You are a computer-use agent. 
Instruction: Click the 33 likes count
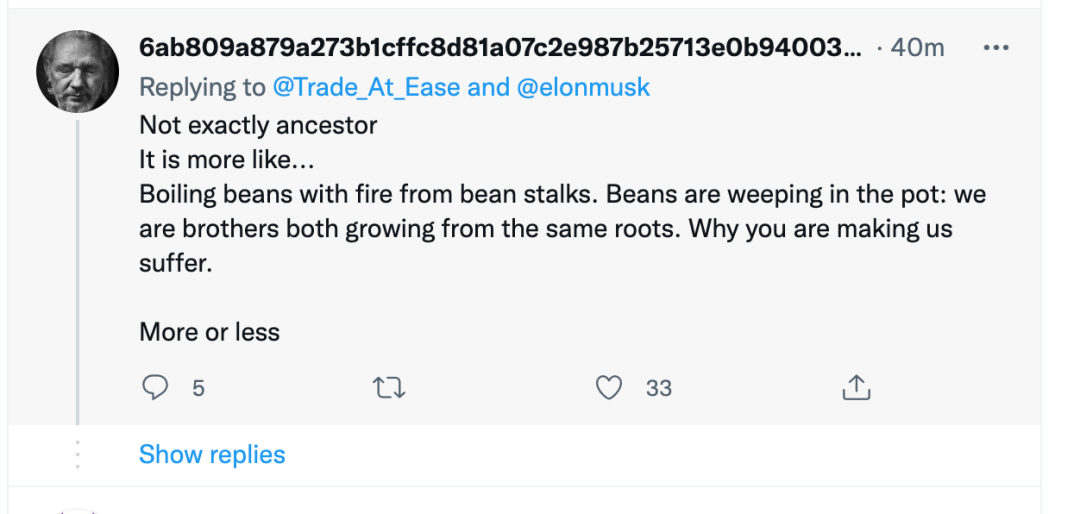pos(658,388)
